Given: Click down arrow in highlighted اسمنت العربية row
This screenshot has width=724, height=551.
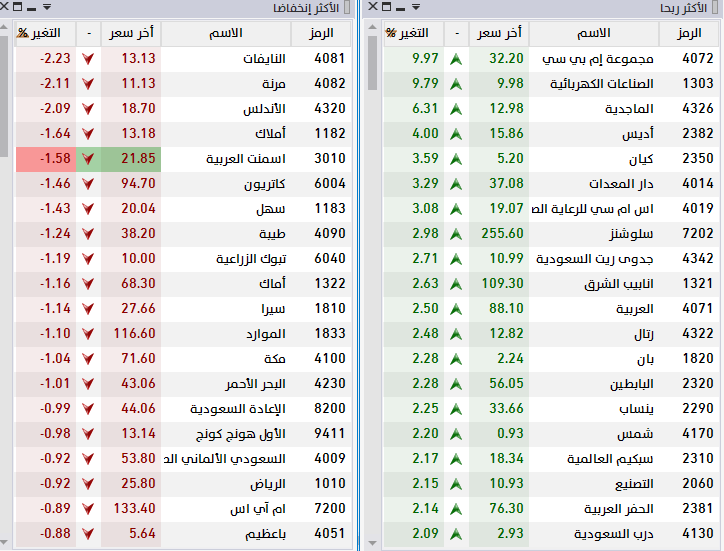Looking at the screenshot, I should 88,159.
